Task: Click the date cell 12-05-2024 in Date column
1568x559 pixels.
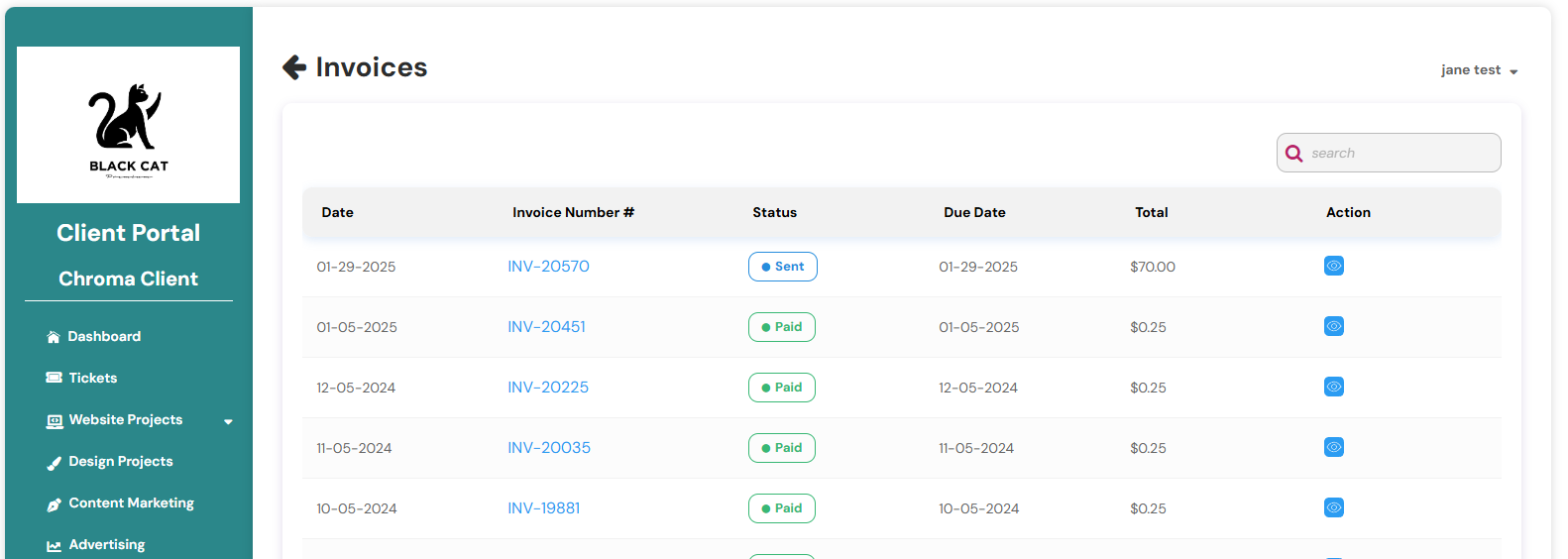Action: point(356,389)
